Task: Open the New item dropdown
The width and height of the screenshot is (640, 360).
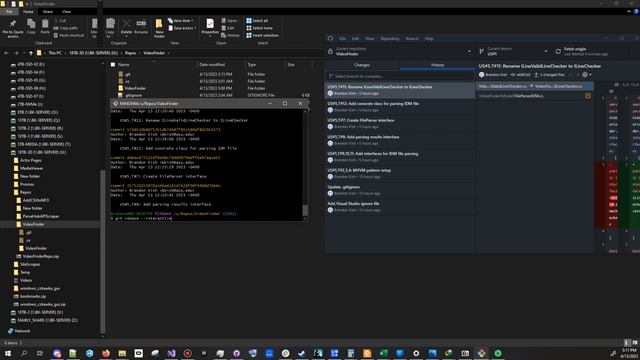Action: coord(181,20)
